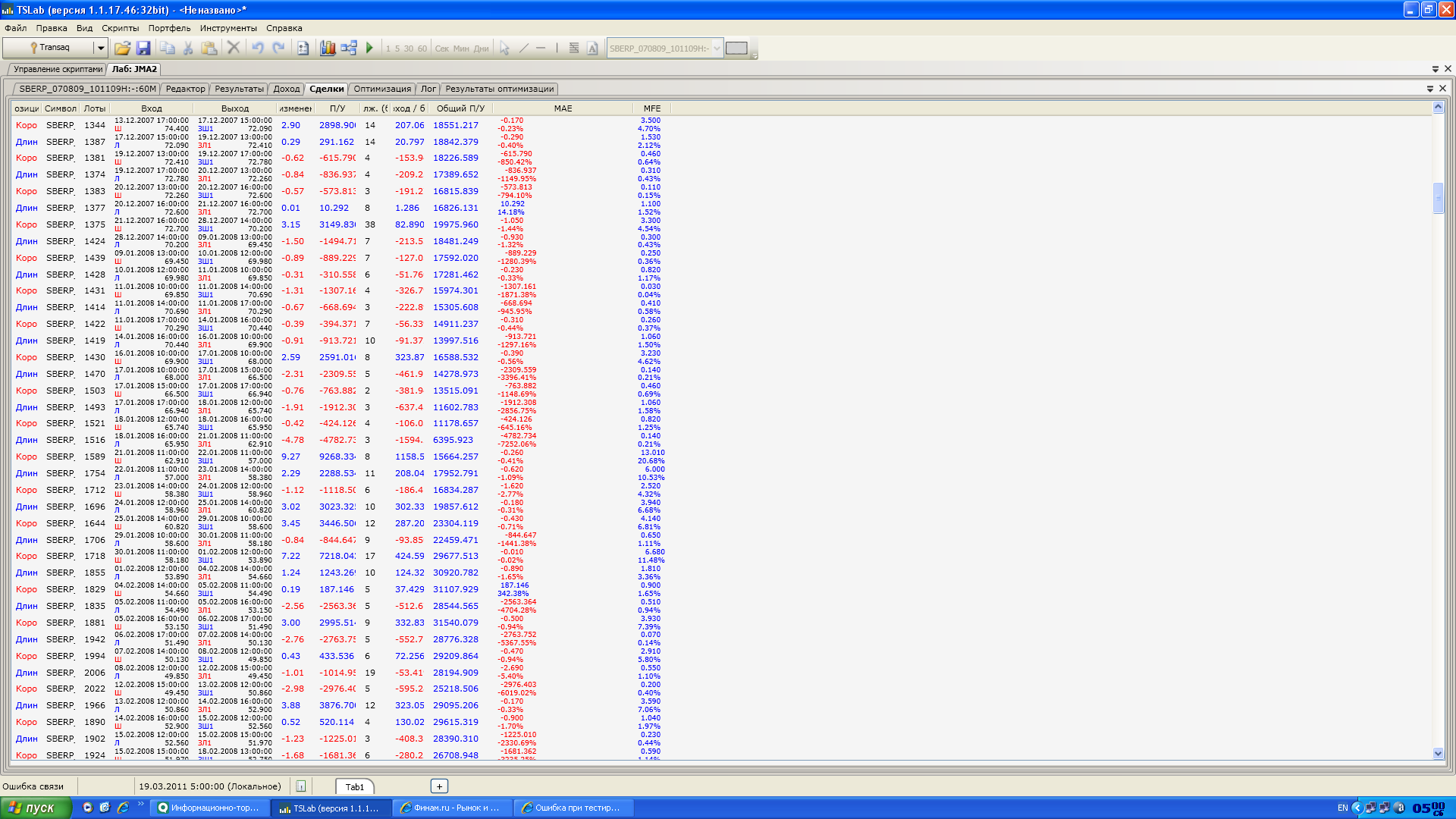Screen dimensions: 1456x819
Task: Click the log icon in status bar
Action: pos(301,786)
